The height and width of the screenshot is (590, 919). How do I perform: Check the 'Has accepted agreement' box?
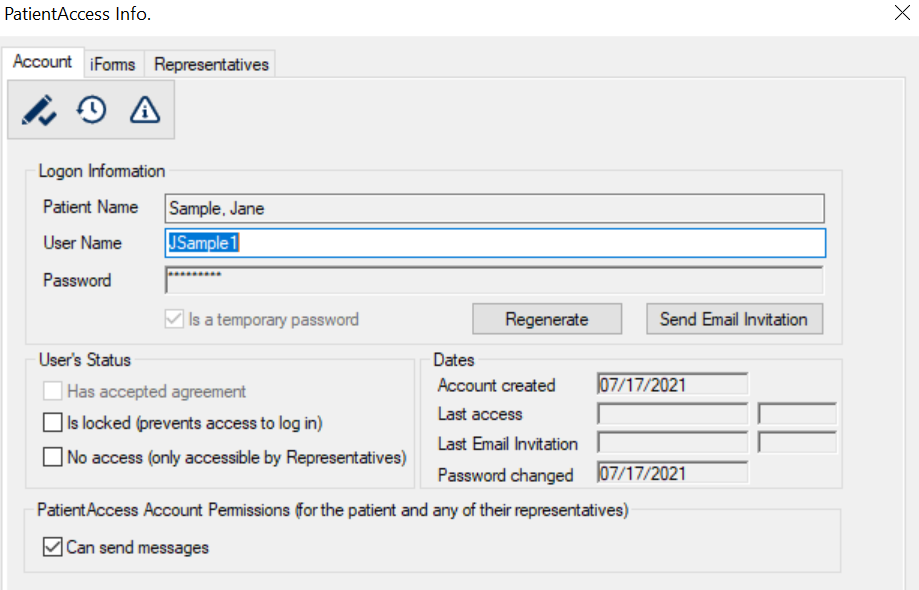click(x=53, y=391)
